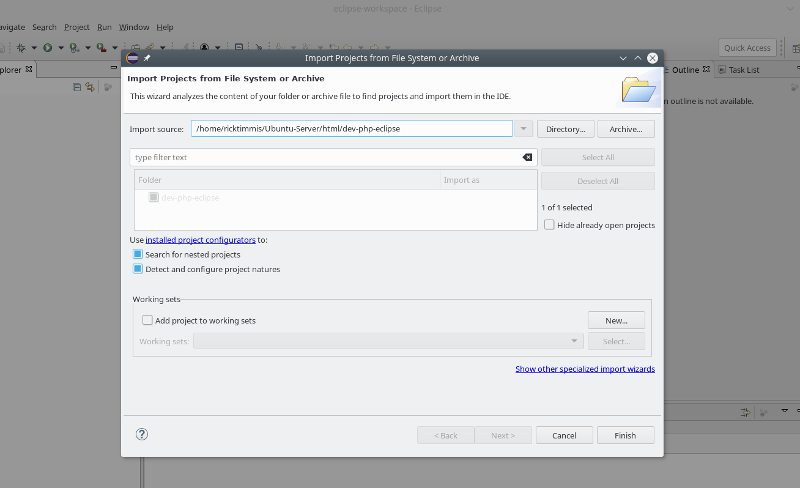Expand the Import source history dropdown

point(523,129)
